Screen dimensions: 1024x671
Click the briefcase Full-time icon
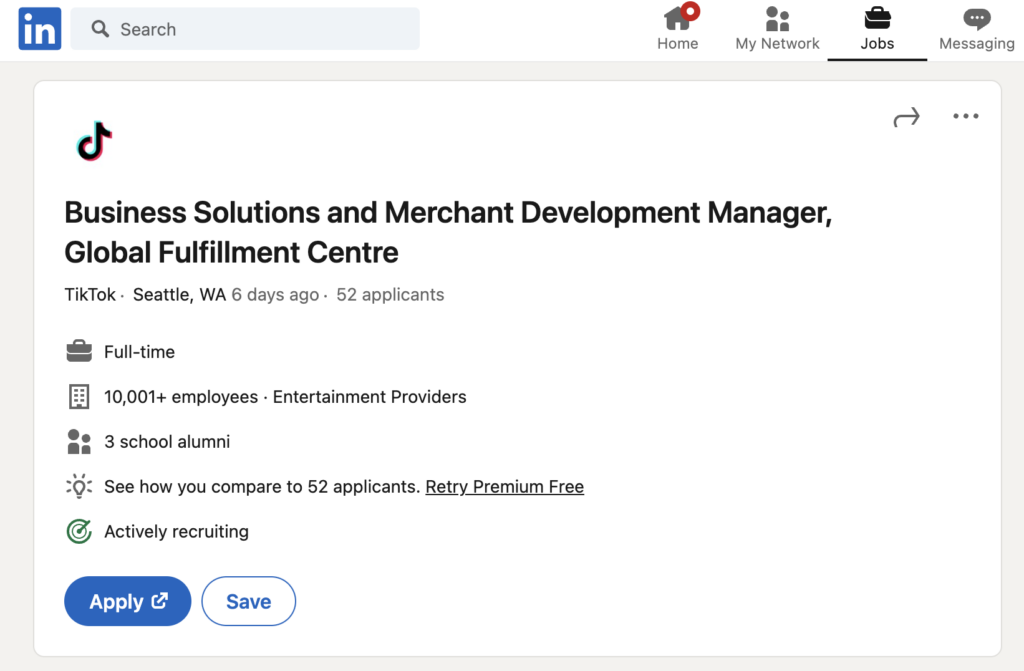tap(79, 352)
